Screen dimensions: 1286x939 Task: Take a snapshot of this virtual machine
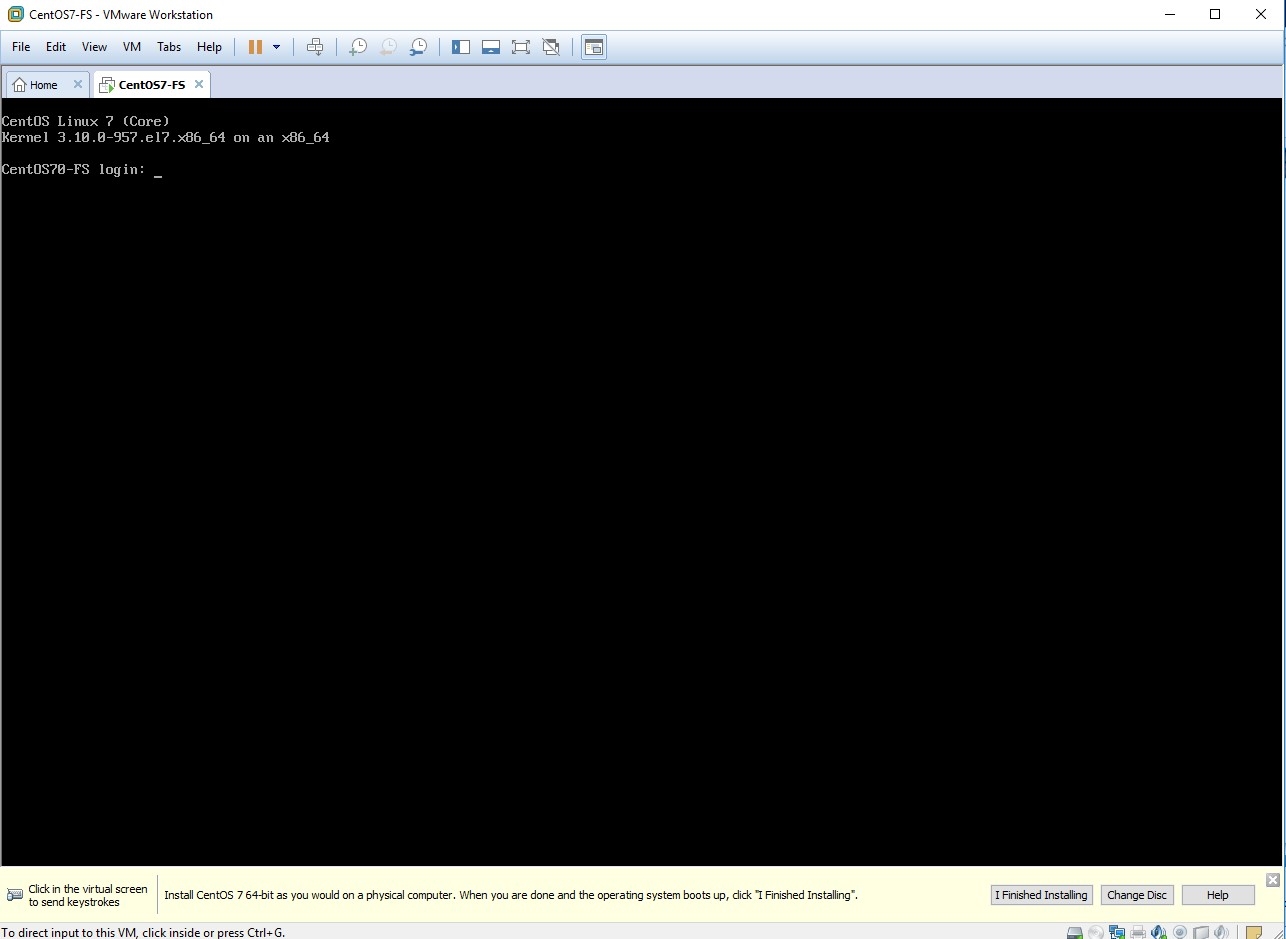pyautogui.click(x=357, y=47)
